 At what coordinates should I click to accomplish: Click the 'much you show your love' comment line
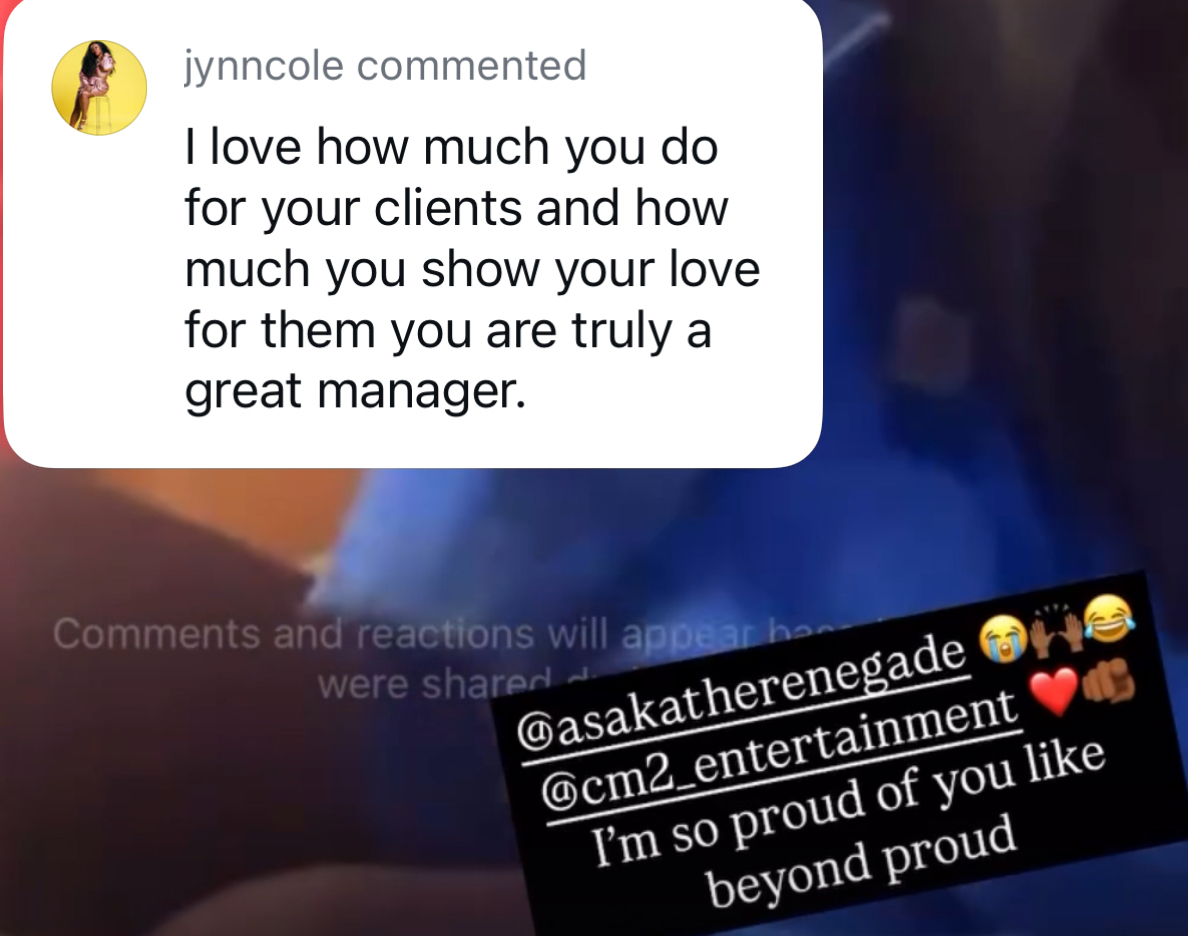coord(472,269)
